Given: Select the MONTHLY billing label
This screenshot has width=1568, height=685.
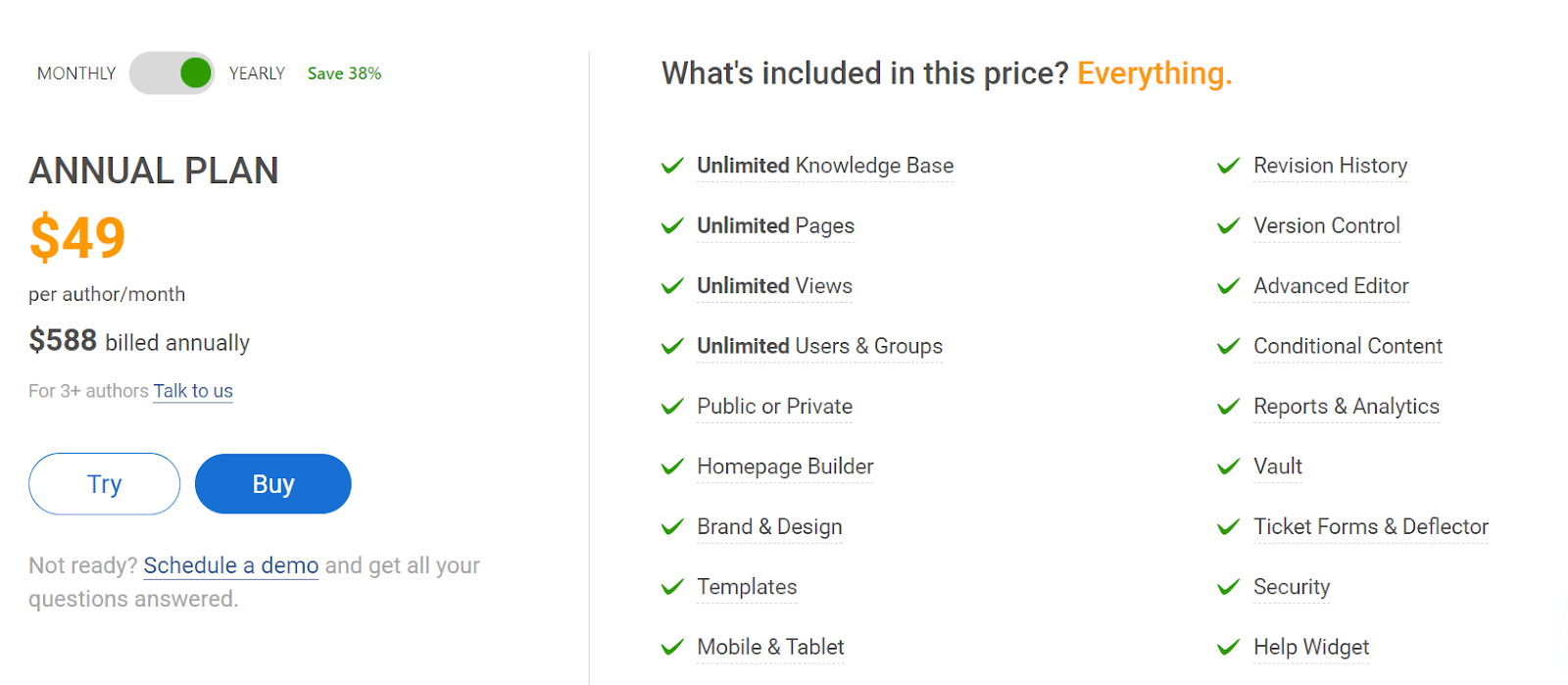Looking at the screenshot, I should point(76,73).
